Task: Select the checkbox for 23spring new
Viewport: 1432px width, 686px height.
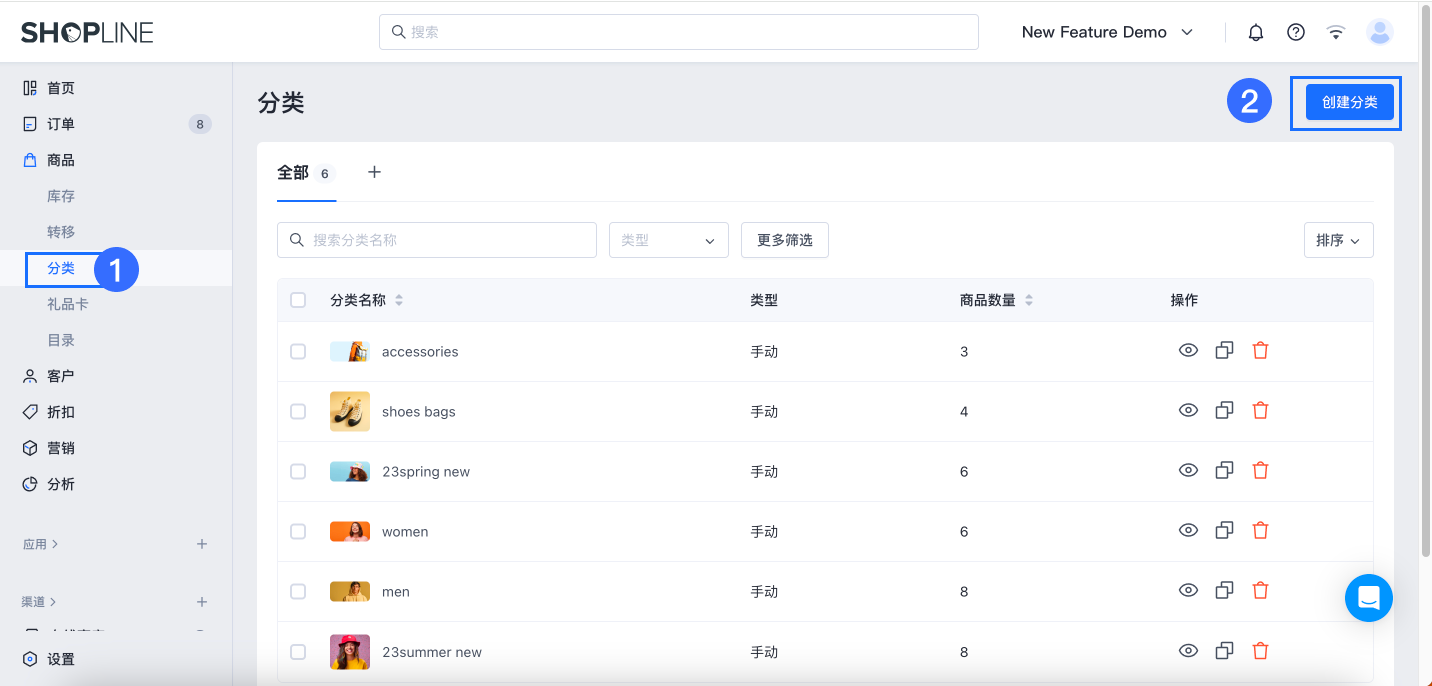Action: click(298, 471)
